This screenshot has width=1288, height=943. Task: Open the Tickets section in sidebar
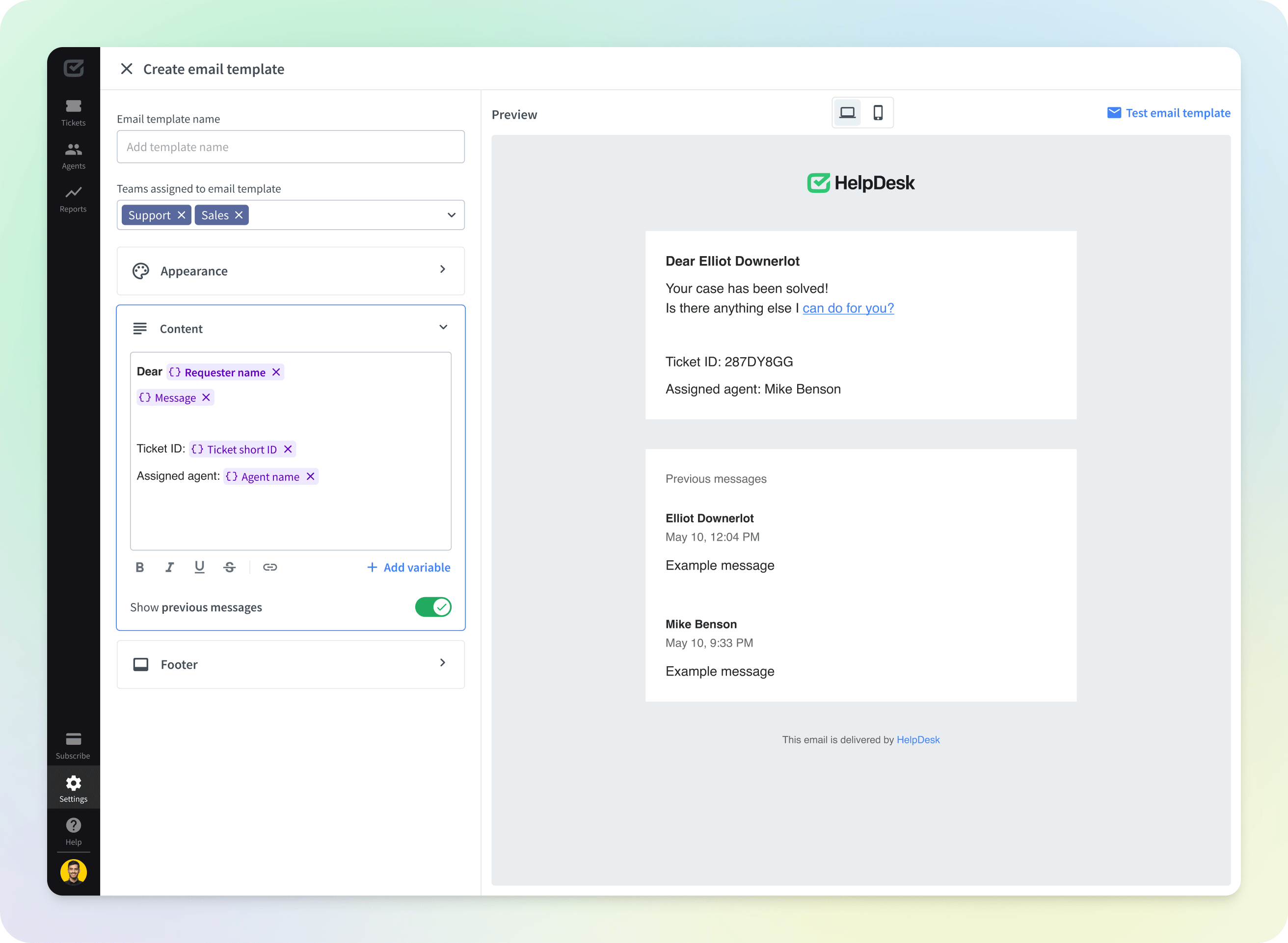coord(73,111)
